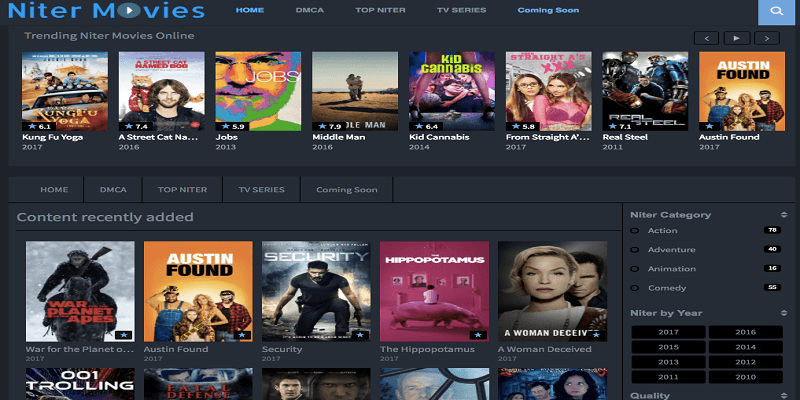Click star rating on Kung Fu Yoga

click(39, 126)
